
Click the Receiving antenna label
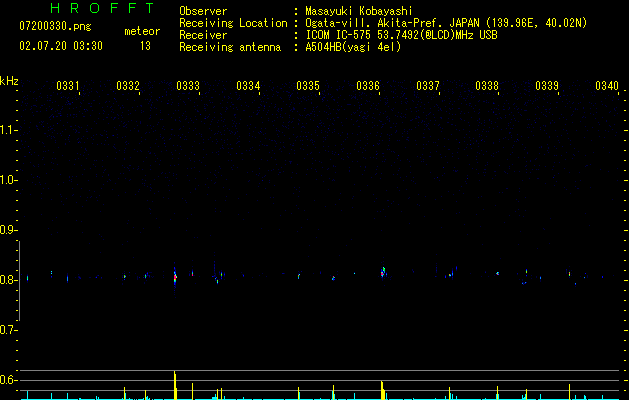click(230, 47)
